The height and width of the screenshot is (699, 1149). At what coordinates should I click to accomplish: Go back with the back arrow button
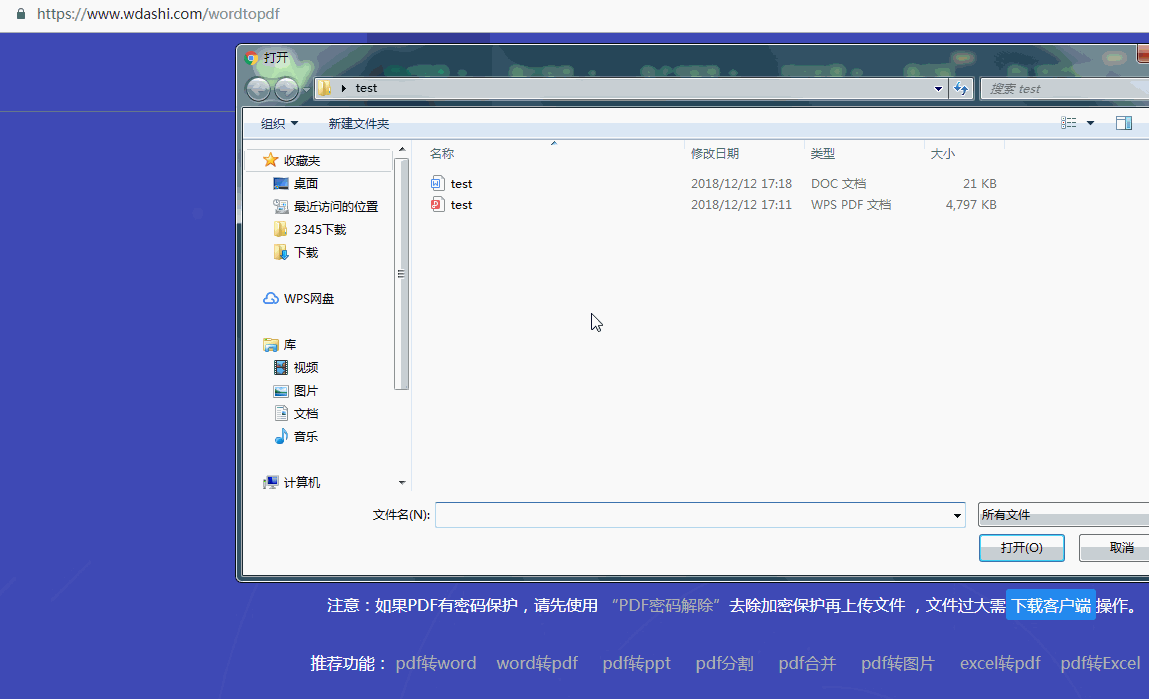point(258,89)
